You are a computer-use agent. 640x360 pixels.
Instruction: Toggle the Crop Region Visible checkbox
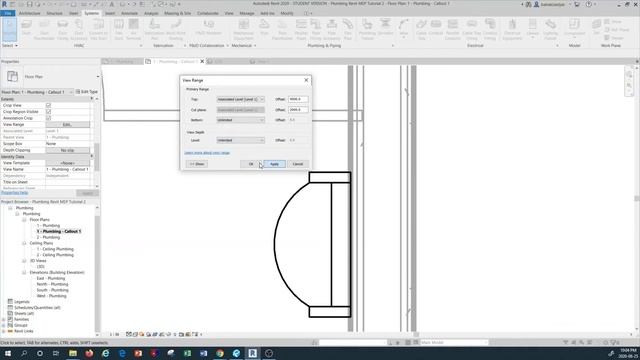49,111
